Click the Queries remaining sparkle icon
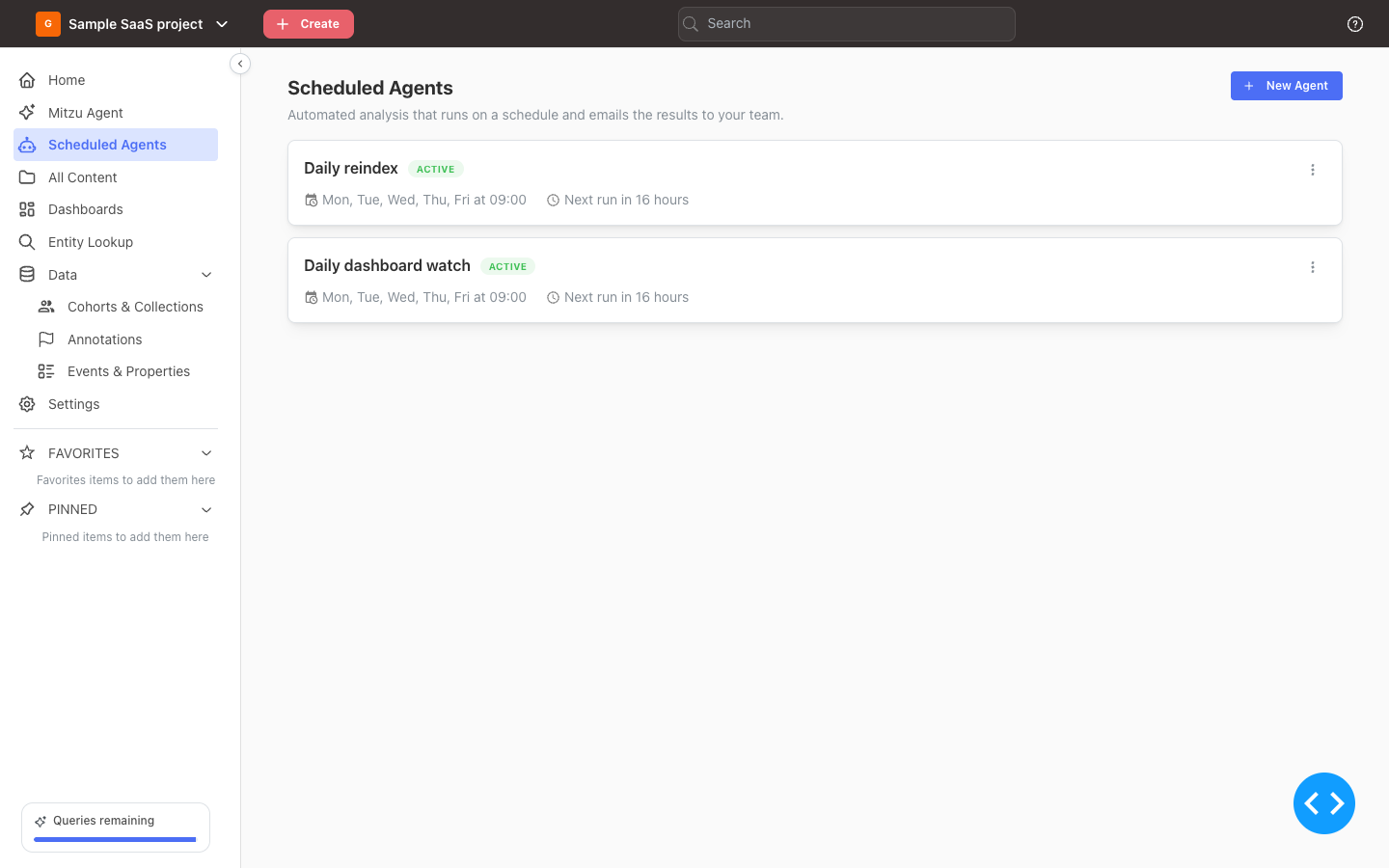Screen dimensions: 1389x868 [x=41, y=822]
